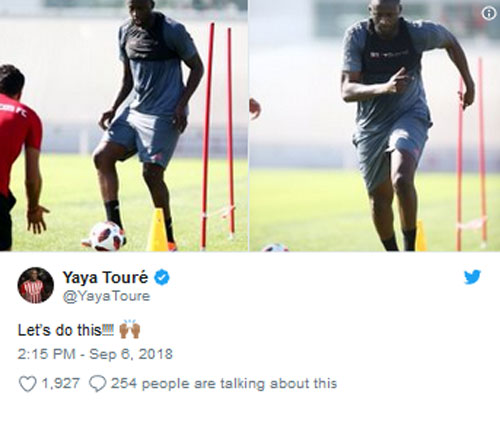The image size is (500, 429).
Task: Click the blue Twitter bird logo
Action: pos(472,277)
